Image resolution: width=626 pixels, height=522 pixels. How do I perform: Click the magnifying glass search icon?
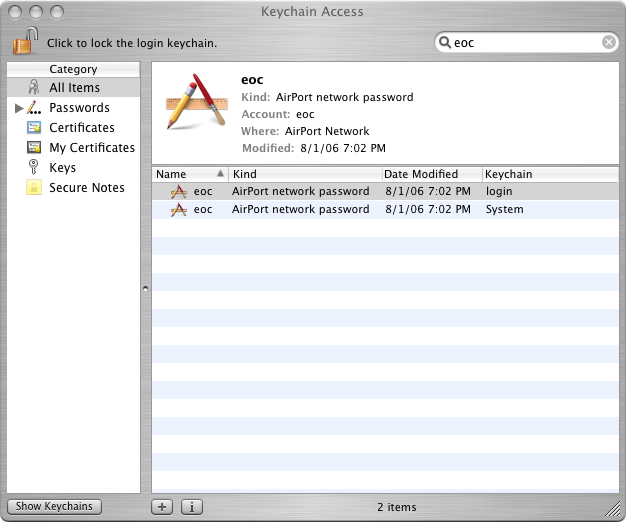(x=444, y=42)
